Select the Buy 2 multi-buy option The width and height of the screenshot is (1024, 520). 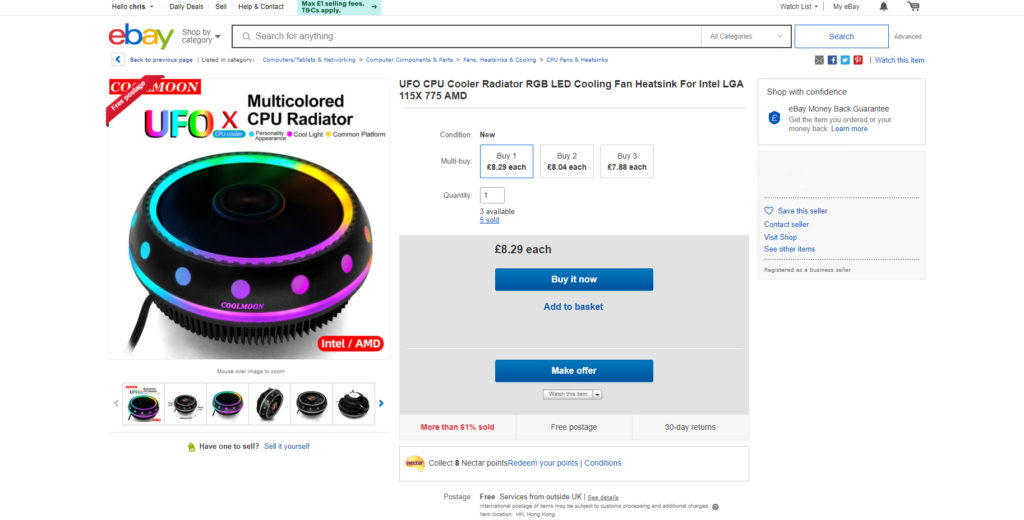pyautogui.click(x=567, y=161)
